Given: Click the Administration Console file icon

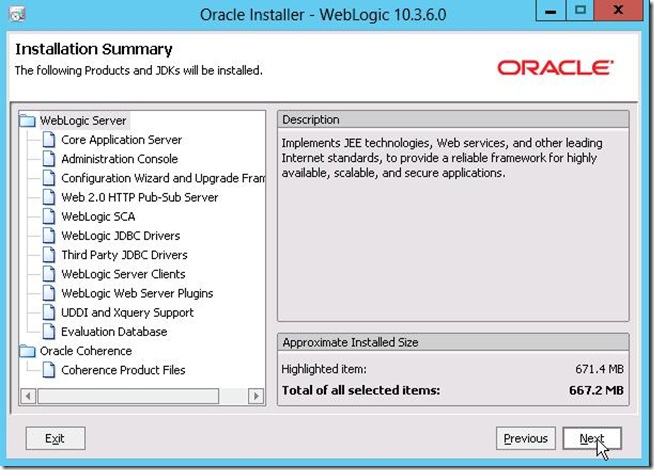Looking at the screenshot, I should tap(49, 159).
